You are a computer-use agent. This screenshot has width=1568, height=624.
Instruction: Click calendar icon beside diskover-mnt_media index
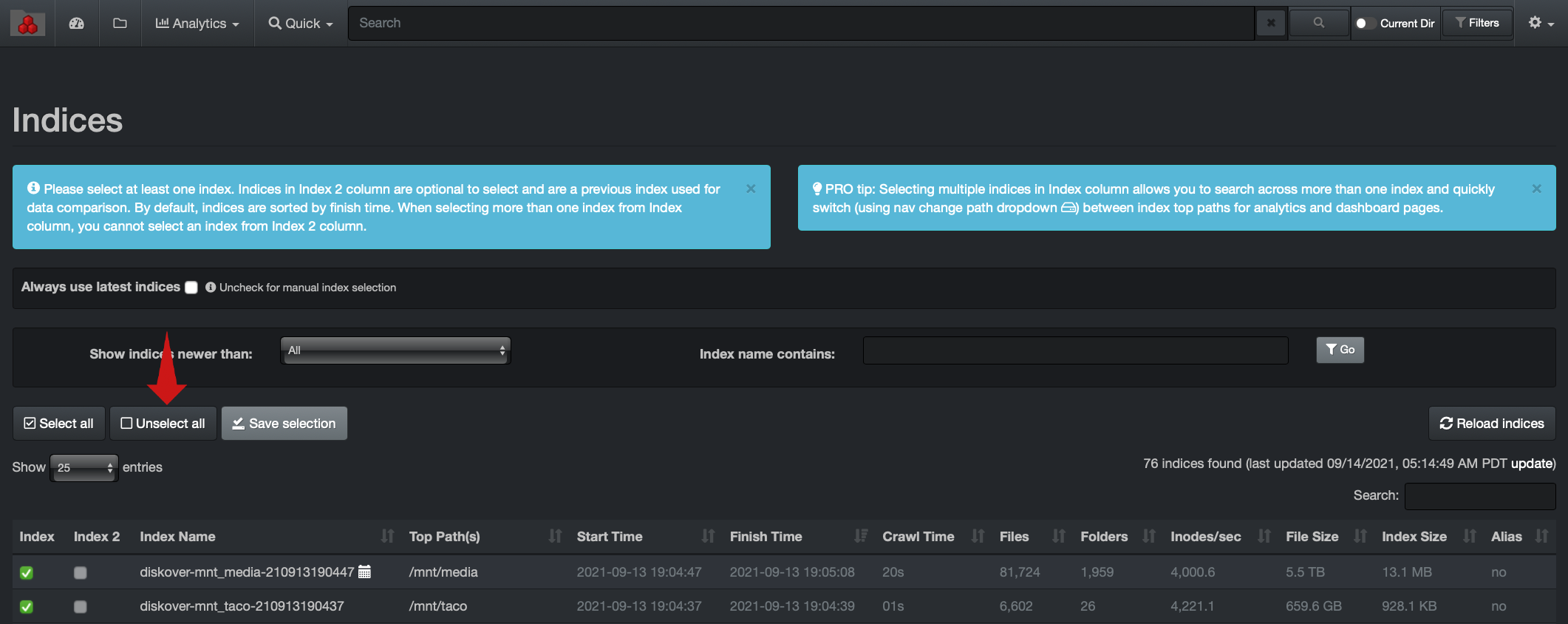point(364,572)
